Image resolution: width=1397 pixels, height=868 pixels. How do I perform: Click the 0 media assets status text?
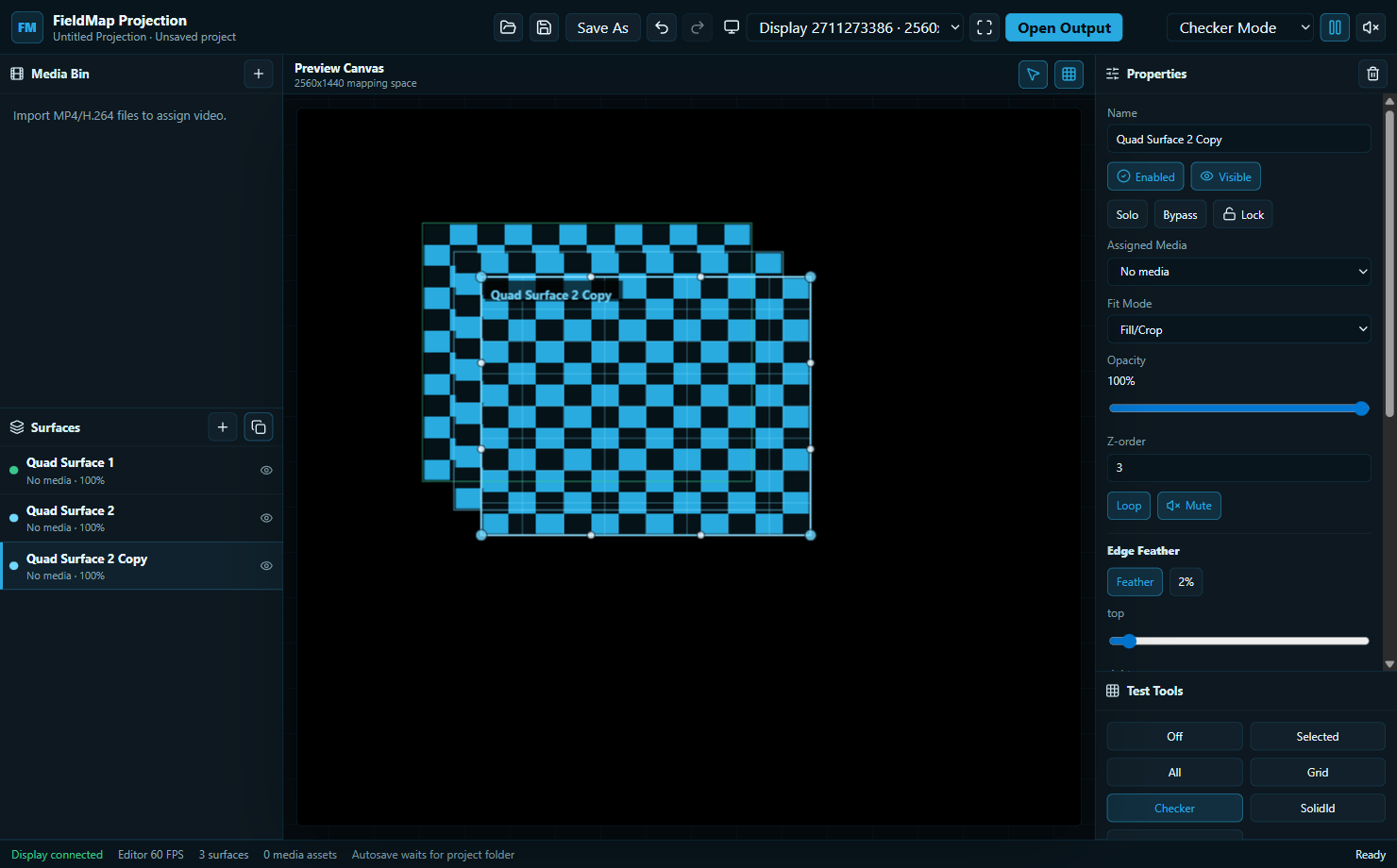pos(300,855)
